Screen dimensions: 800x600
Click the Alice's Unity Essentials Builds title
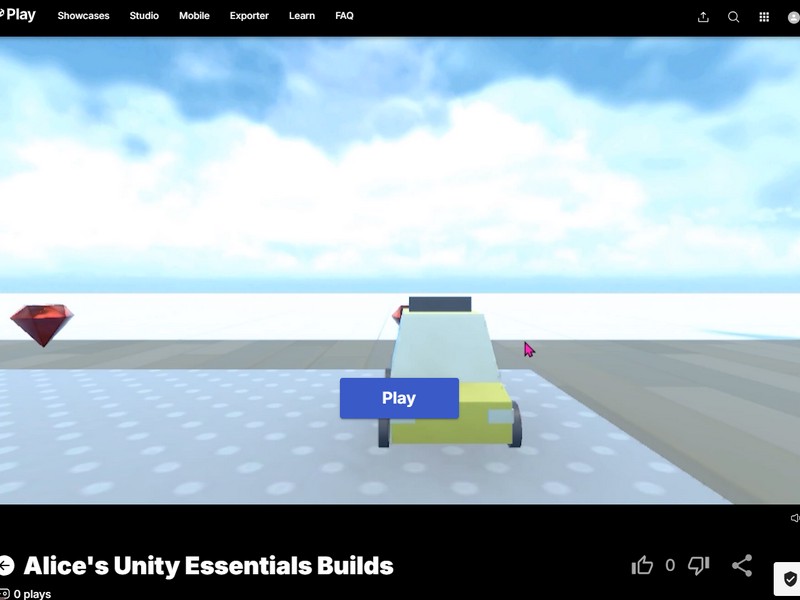tap(210, 565)
